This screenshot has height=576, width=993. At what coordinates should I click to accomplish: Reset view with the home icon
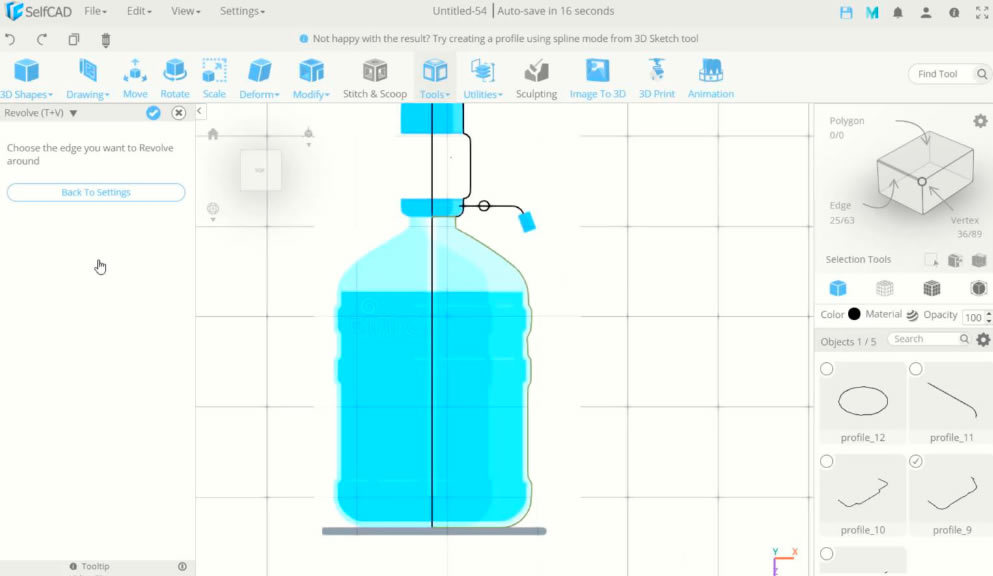point(213,134)
